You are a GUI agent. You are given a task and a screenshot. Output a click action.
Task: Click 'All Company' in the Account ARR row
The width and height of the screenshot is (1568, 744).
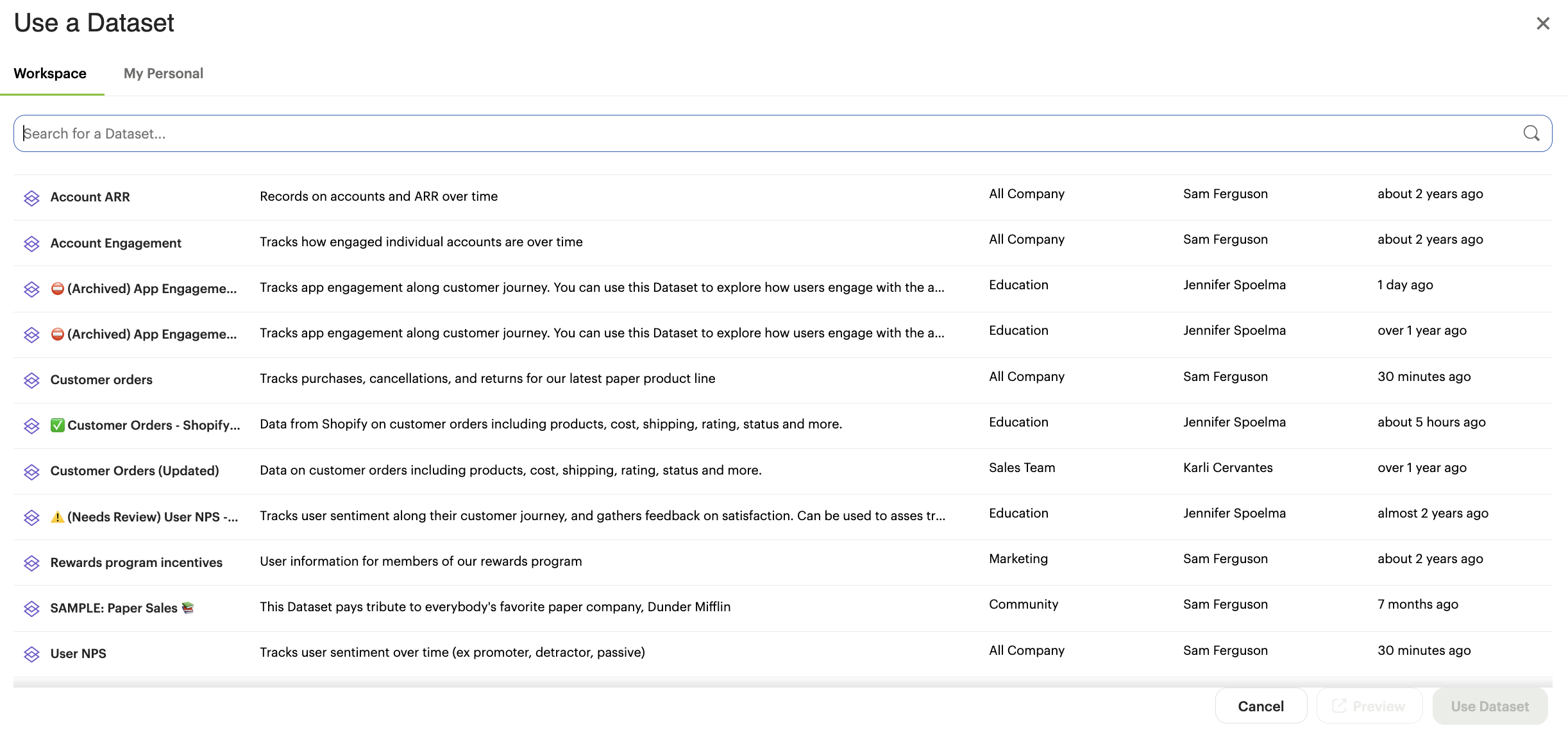pyautogui.click(x=1026, y=194)
